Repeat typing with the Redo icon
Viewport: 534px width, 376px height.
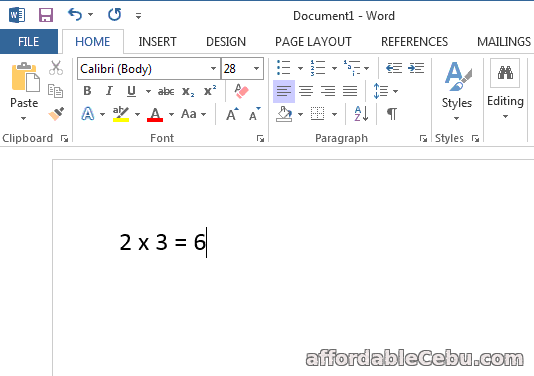coord(114,15)
